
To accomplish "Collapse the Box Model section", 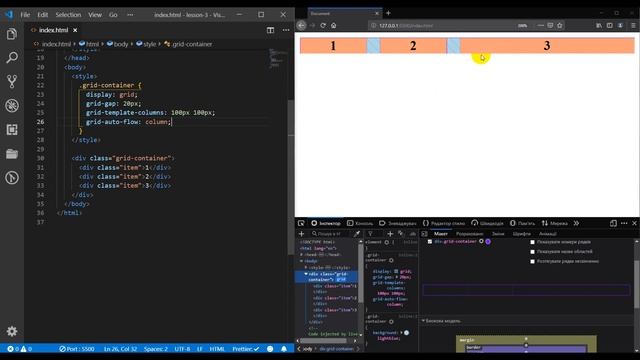I will pyautogui.click(x=423, y=321).
